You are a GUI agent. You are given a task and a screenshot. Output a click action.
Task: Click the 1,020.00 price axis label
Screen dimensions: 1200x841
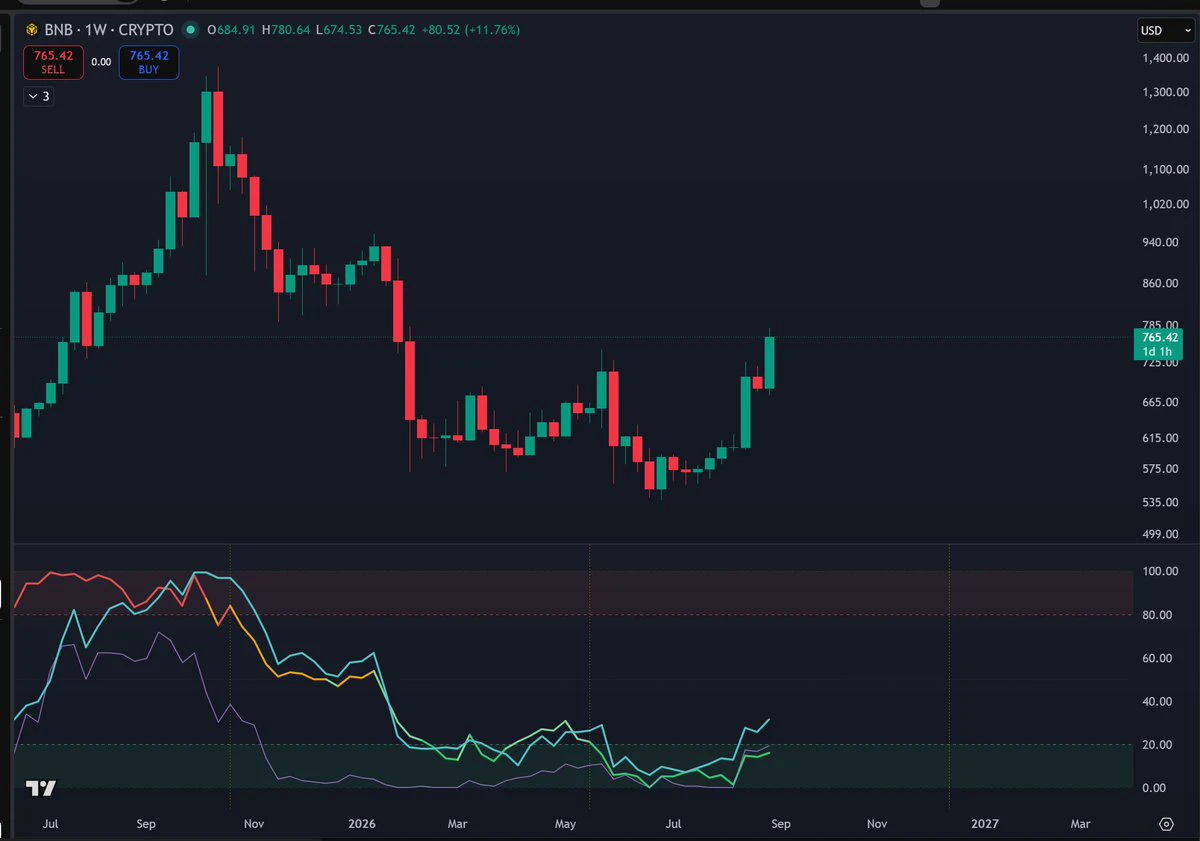coord(1165,204)
